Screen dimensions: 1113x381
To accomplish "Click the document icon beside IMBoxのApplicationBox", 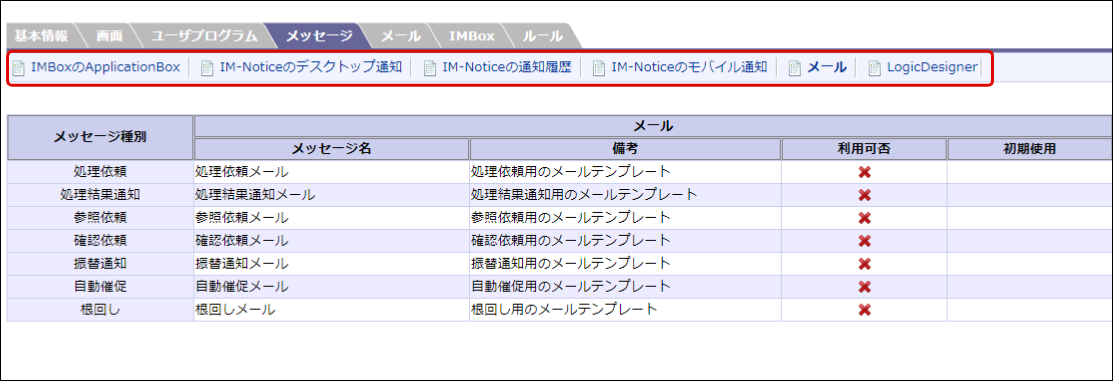I will [x=19, y=68].
